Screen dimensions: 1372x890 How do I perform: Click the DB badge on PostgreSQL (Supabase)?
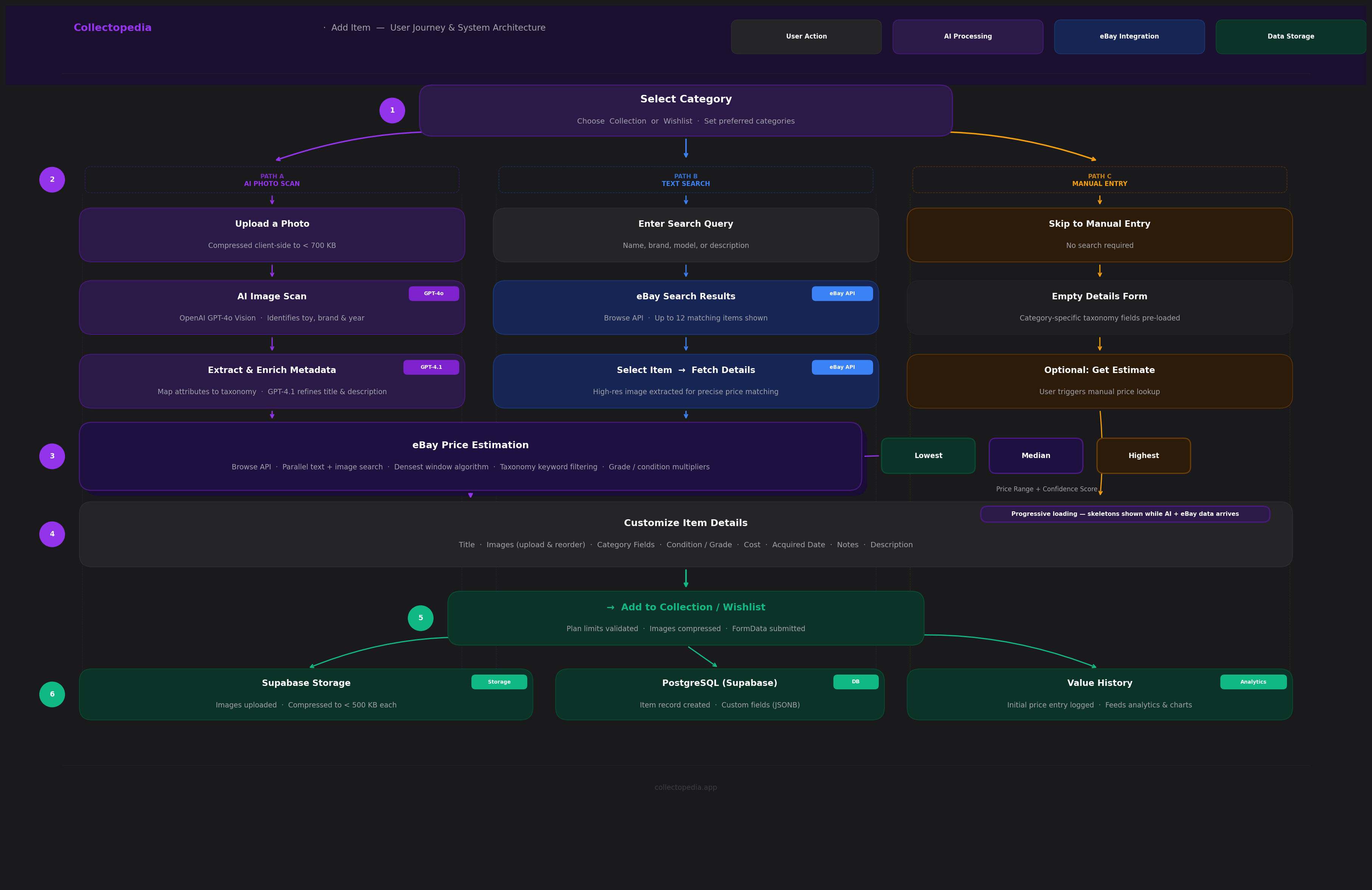coord(855,681)
